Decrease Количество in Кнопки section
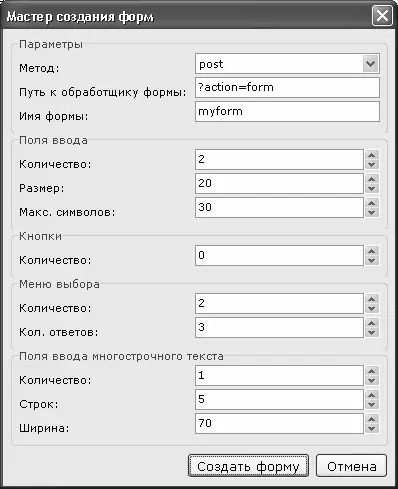The image size is (398, 489). tap(372, 260)
